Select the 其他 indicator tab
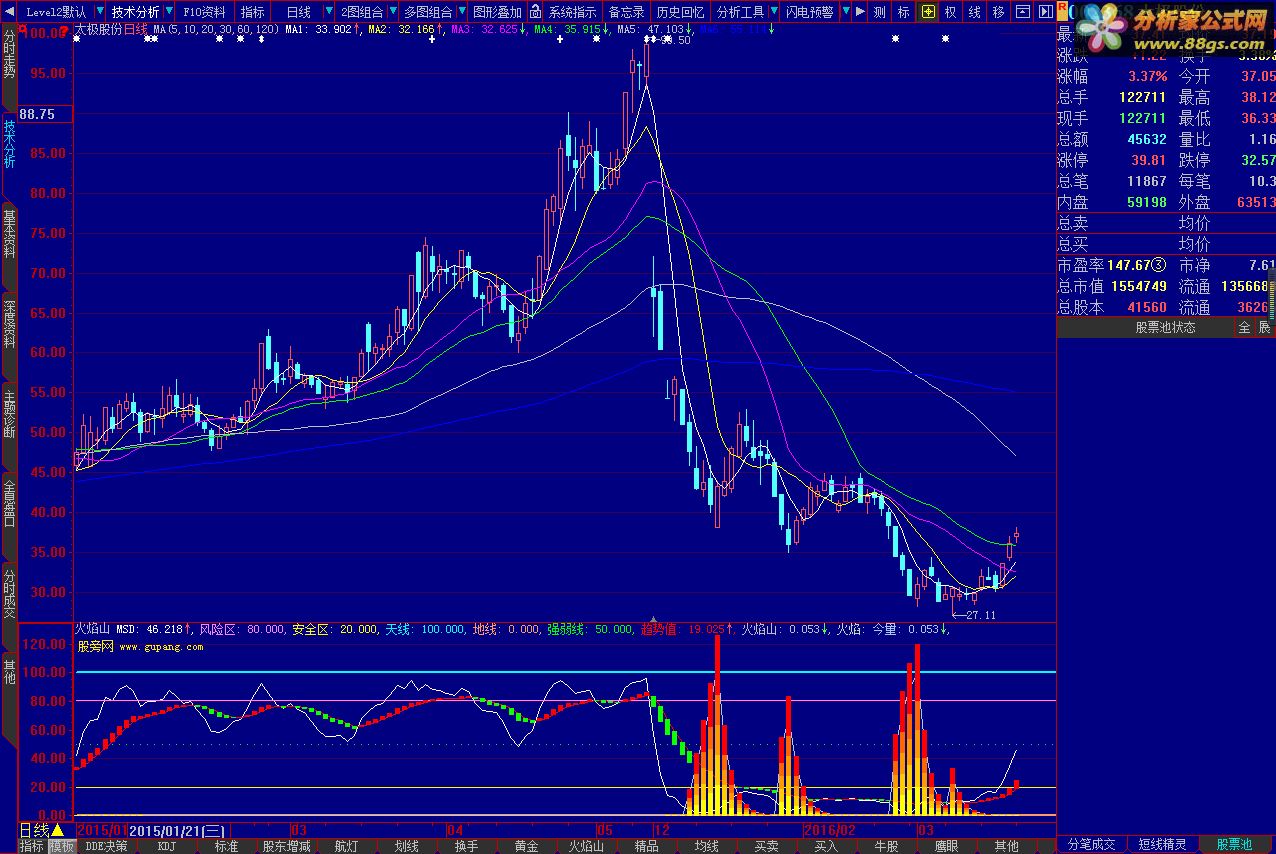 [1006, 845]
